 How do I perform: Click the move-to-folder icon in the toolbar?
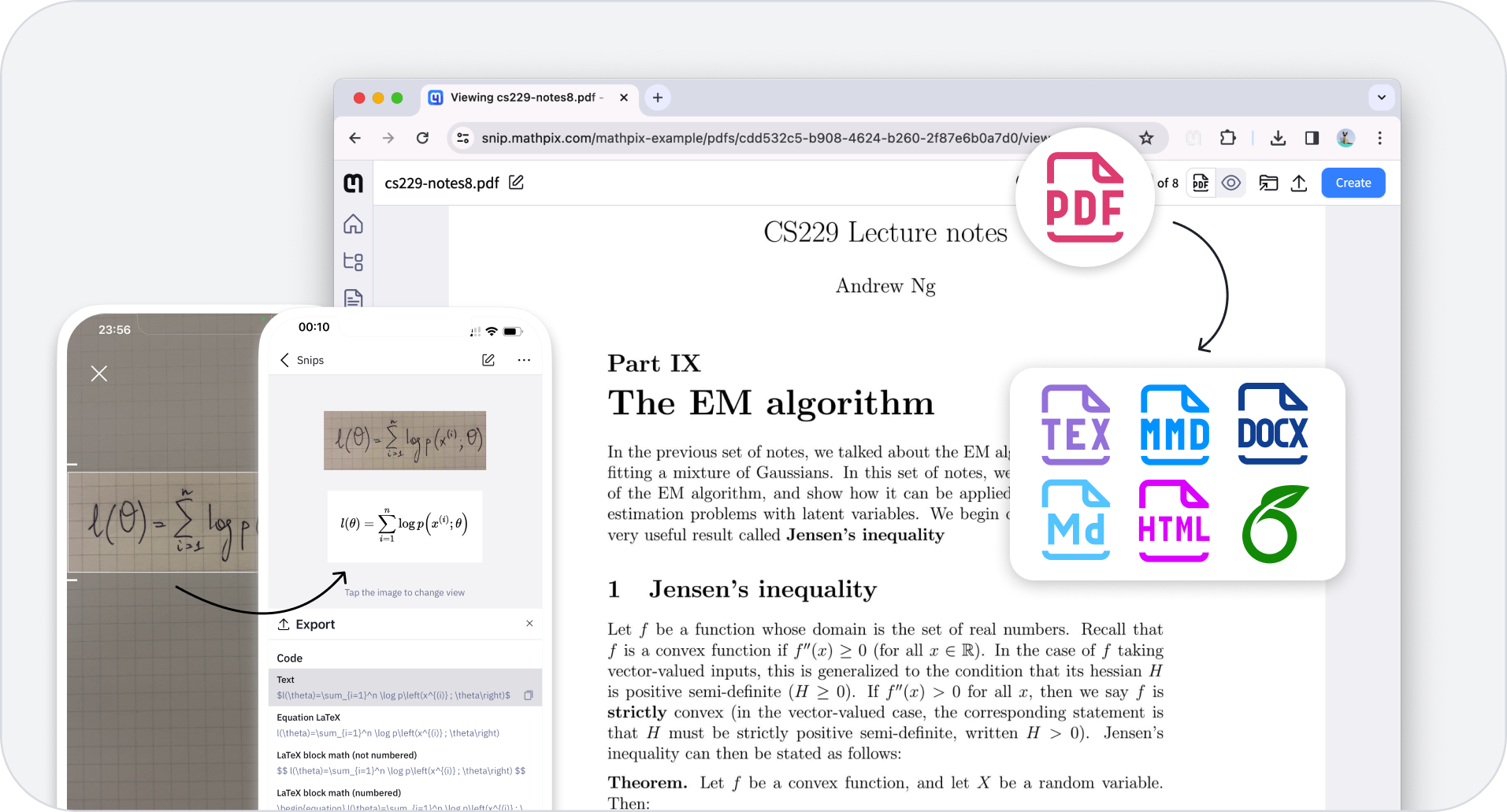1268,183
